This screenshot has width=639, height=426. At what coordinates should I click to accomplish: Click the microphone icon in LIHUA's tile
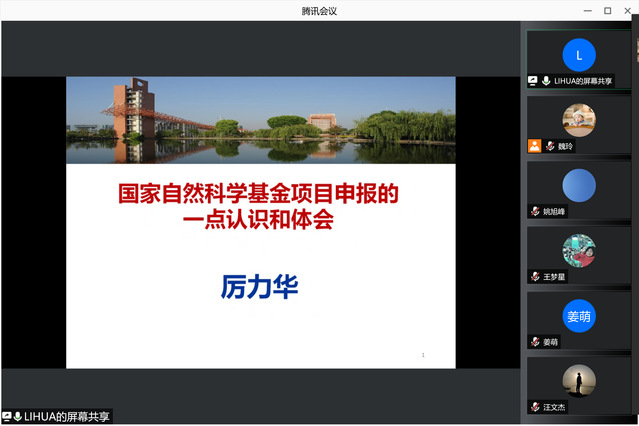[x=546, y=81]
